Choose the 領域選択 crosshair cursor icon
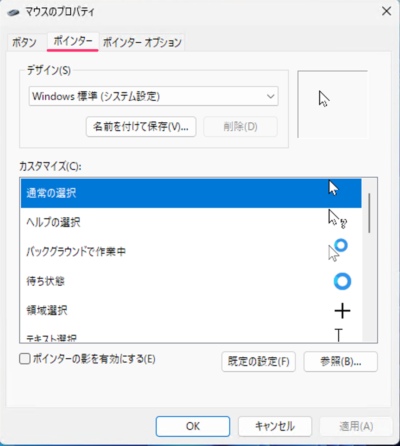Screen dimensions: 400x446 [x=342, y=311]
